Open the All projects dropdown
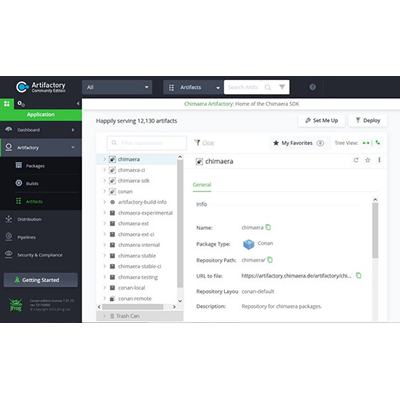Screen dimensions: 400x400 (117, 87)
